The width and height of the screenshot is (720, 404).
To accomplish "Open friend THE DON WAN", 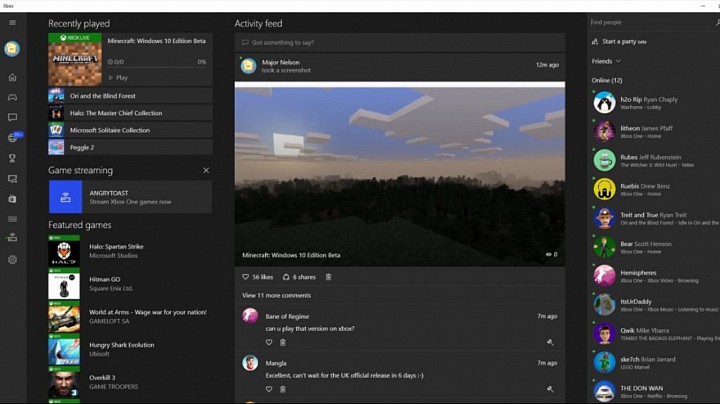I will pos(654,391).
